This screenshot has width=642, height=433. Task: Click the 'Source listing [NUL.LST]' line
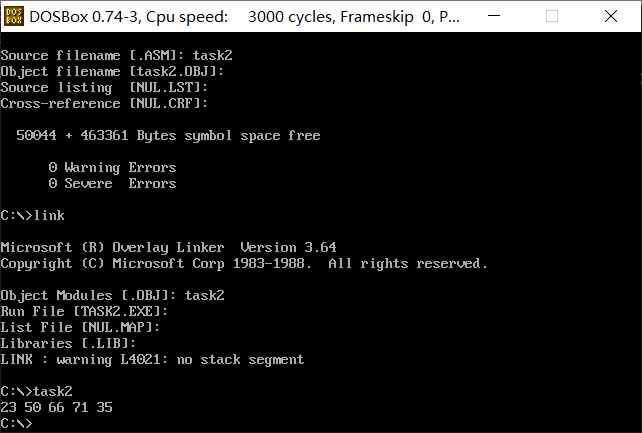point(104,88)
